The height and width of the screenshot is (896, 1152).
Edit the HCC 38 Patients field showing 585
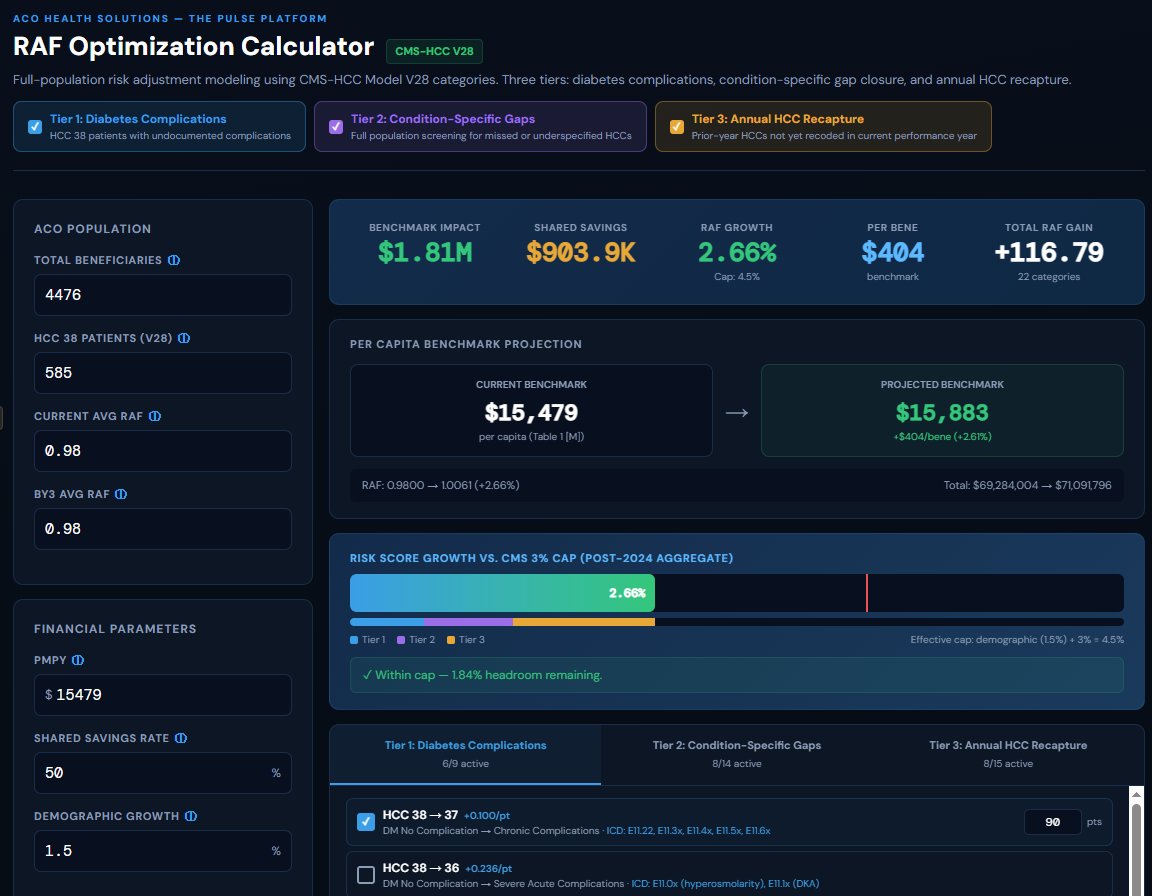click(x=162, y=372)
